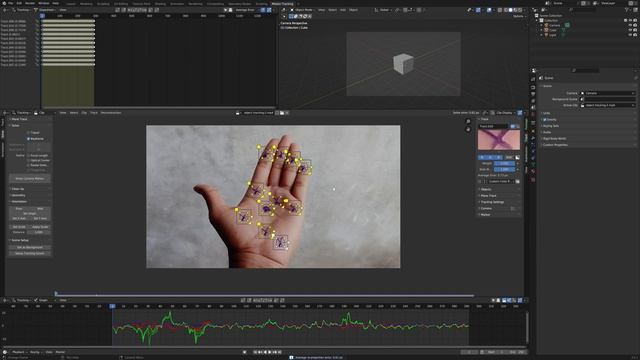Switch viewport shading to rendered
Viewport: 640px width, 360px height.
[520, 10]
